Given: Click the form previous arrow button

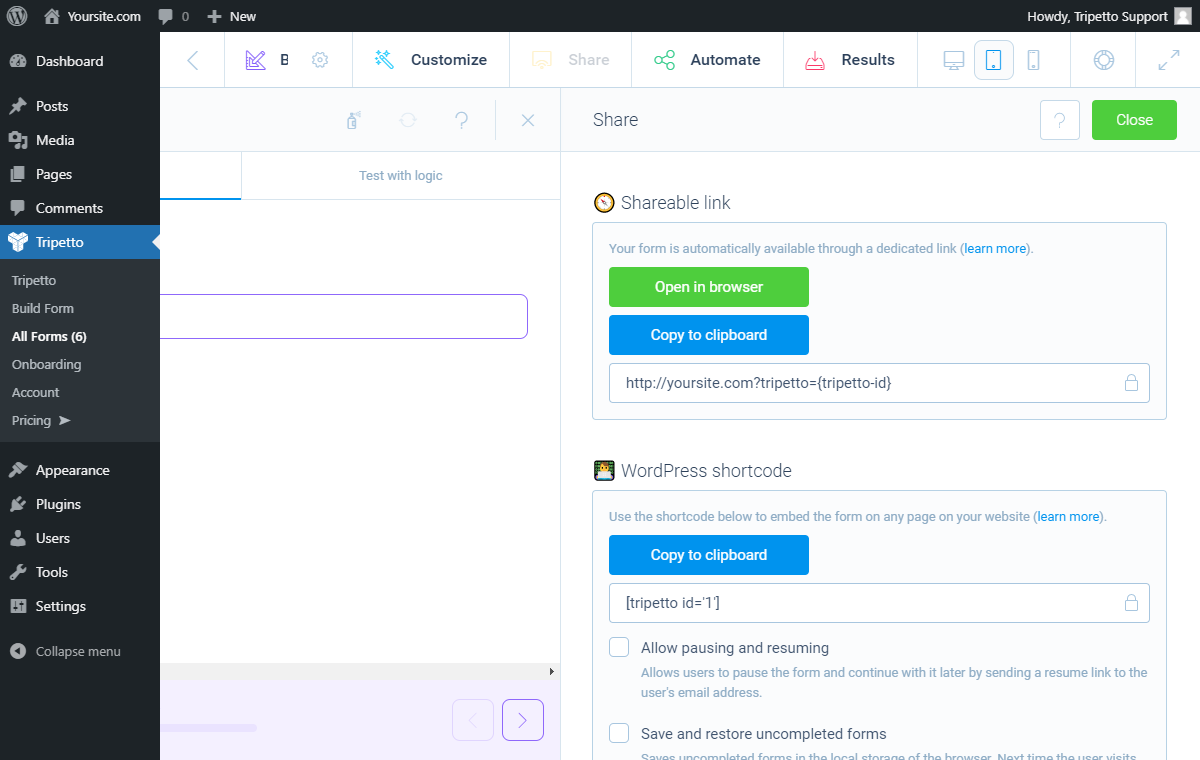Looking at the screenshot, I should [473, 720].
